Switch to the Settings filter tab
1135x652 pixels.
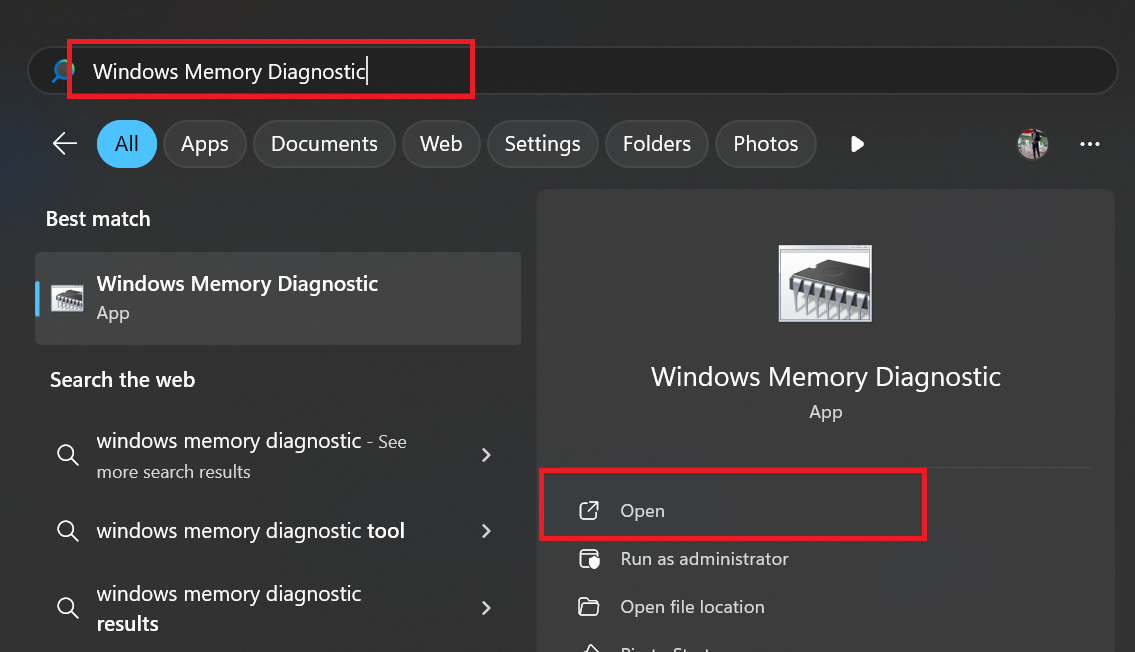542,144
